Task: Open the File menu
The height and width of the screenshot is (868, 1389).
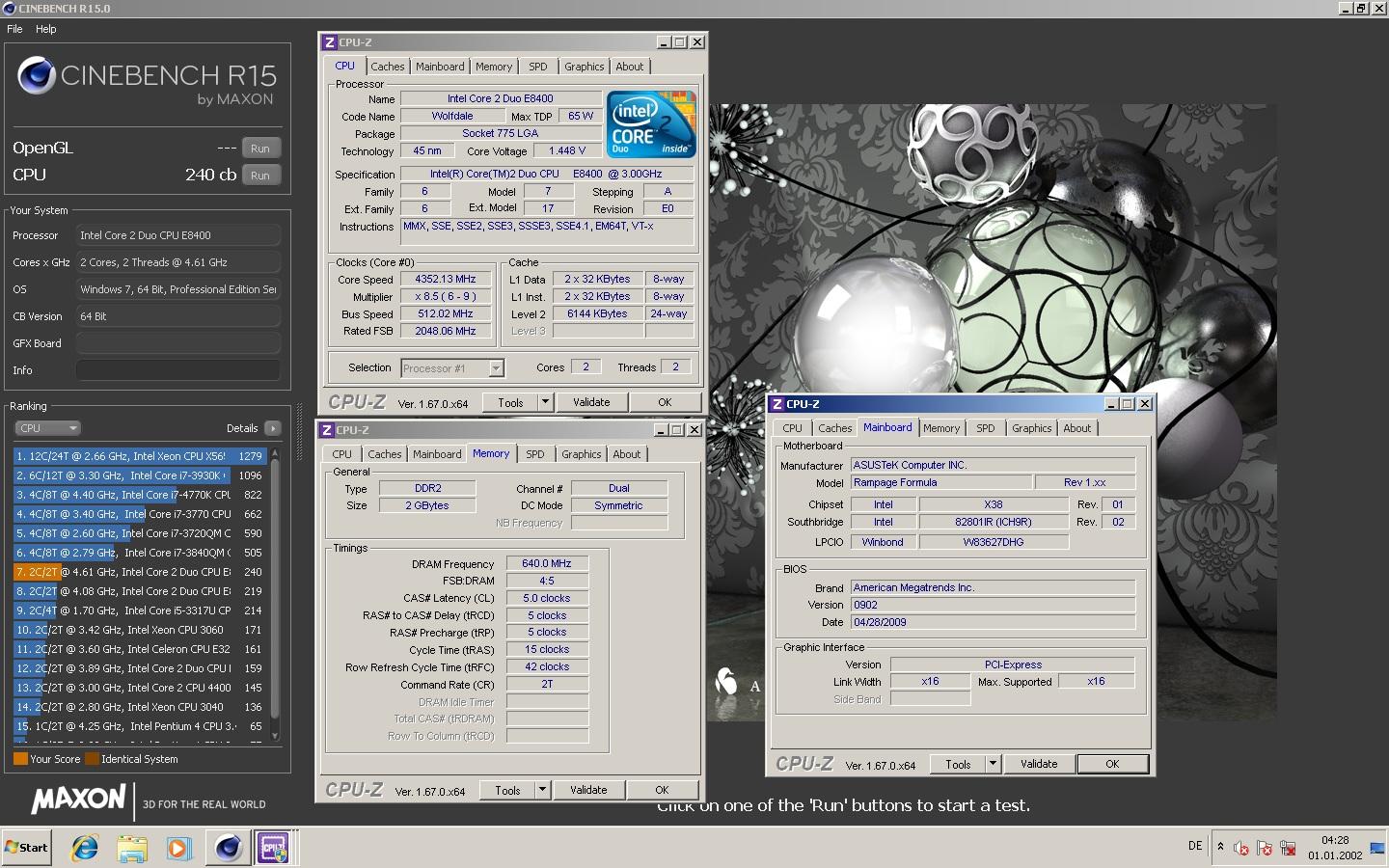Action: (x=14, y=29)
